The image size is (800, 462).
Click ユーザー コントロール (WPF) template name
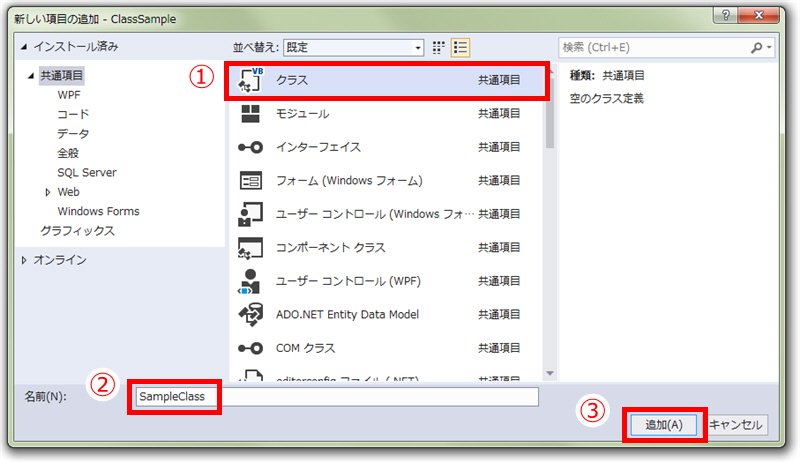click(x=348, y=281)
